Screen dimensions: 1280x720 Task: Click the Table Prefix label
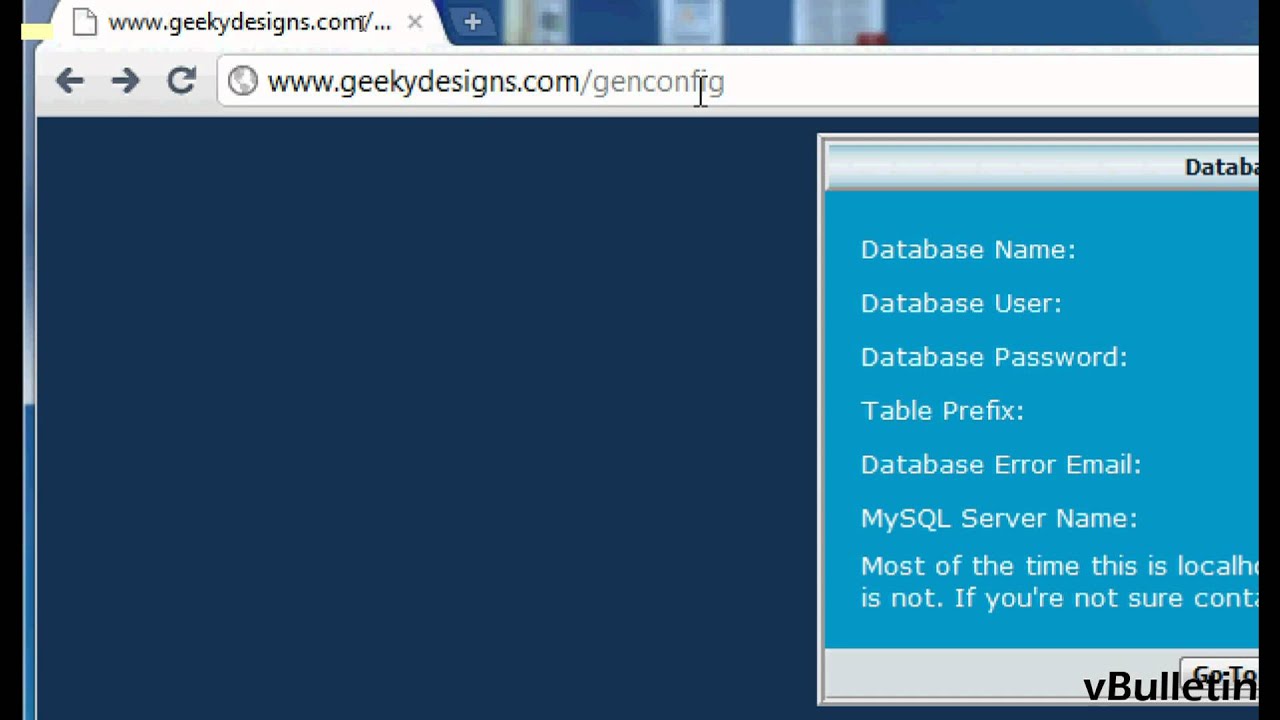click(x=942, y=411)
